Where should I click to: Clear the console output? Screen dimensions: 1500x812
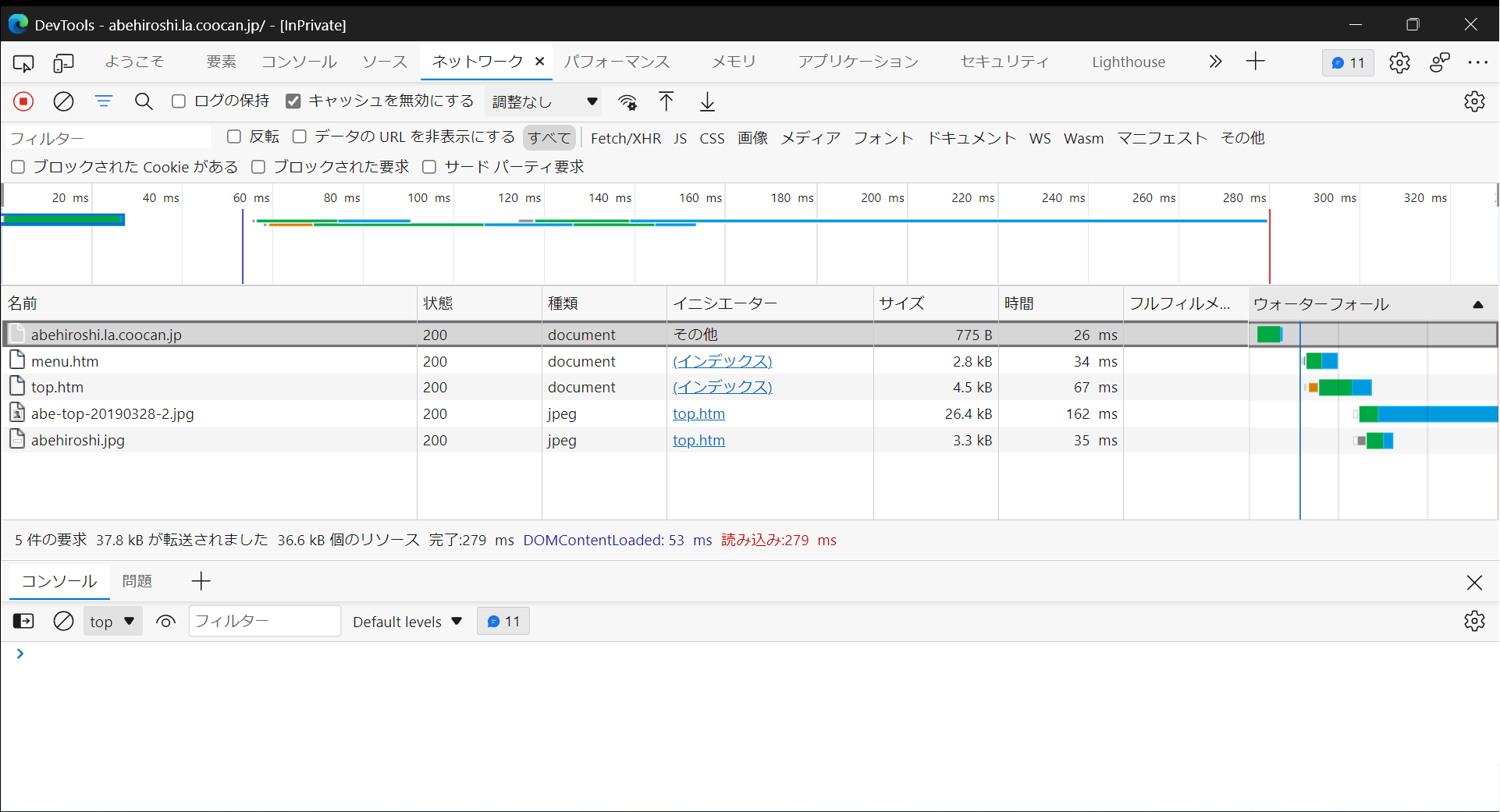[63, 621]
